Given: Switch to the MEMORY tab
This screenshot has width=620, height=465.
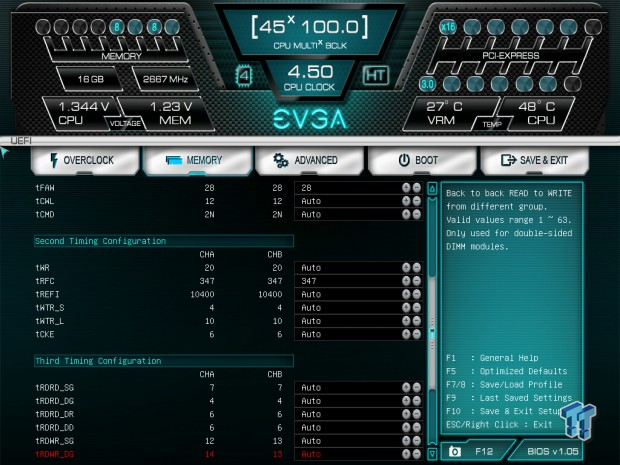Looking at the screenshot, I should point(197,160).
